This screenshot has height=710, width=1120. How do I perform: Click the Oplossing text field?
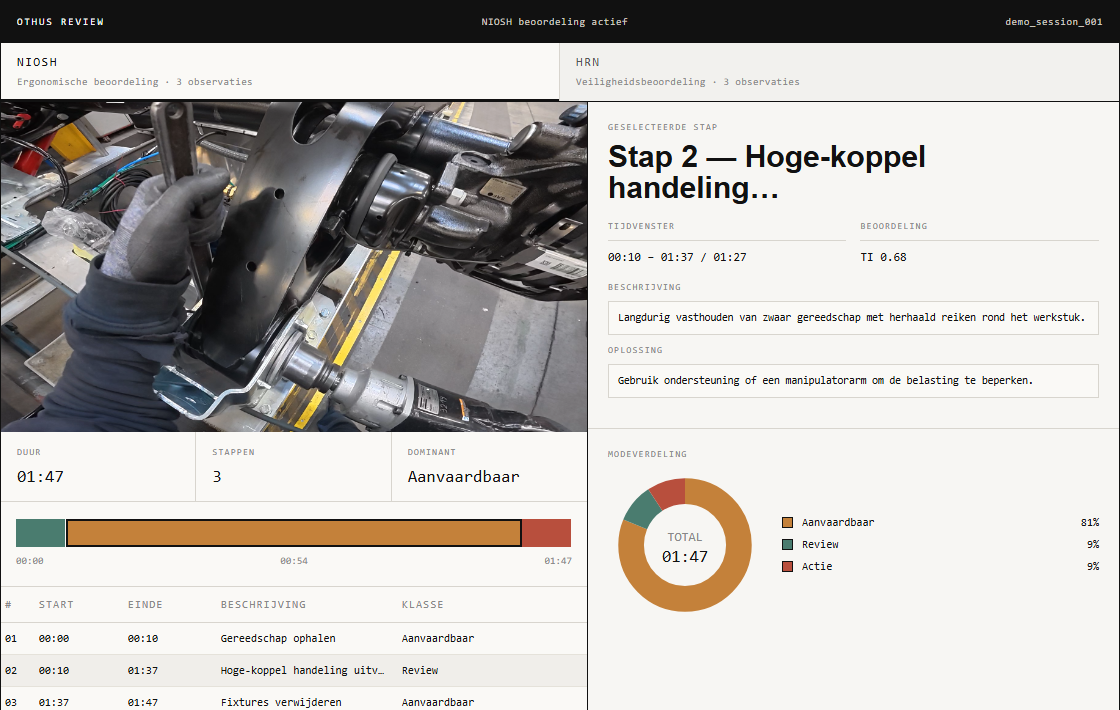pos(853,381)
